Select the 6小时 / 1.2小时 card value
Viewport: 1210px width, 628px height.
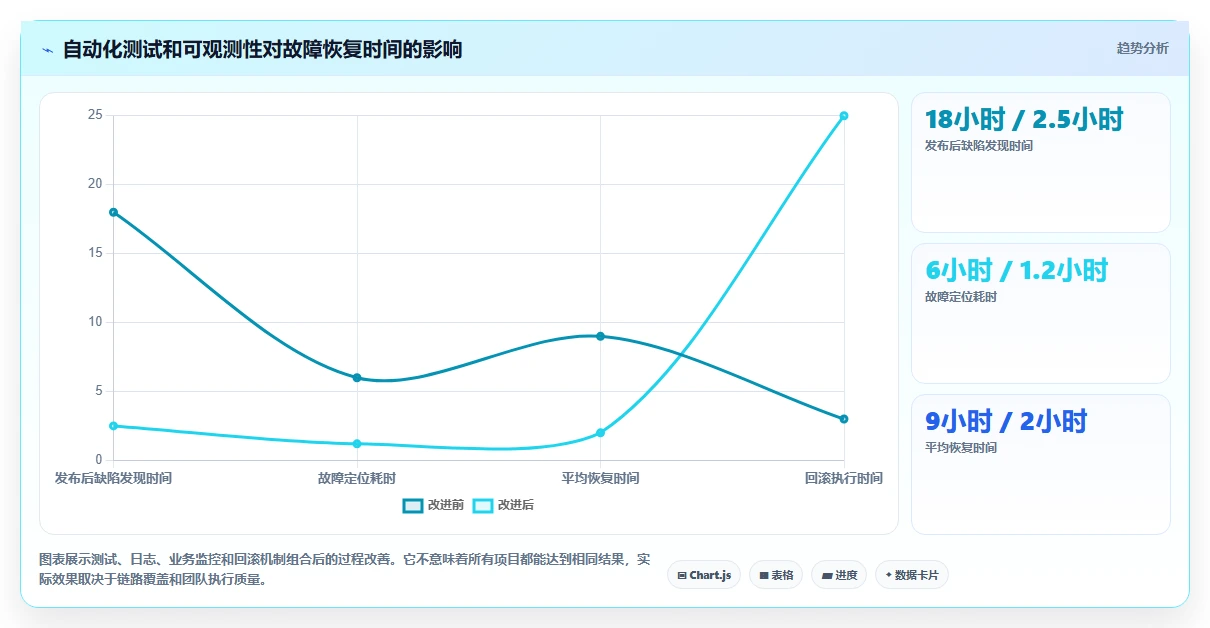(1016, 270)
